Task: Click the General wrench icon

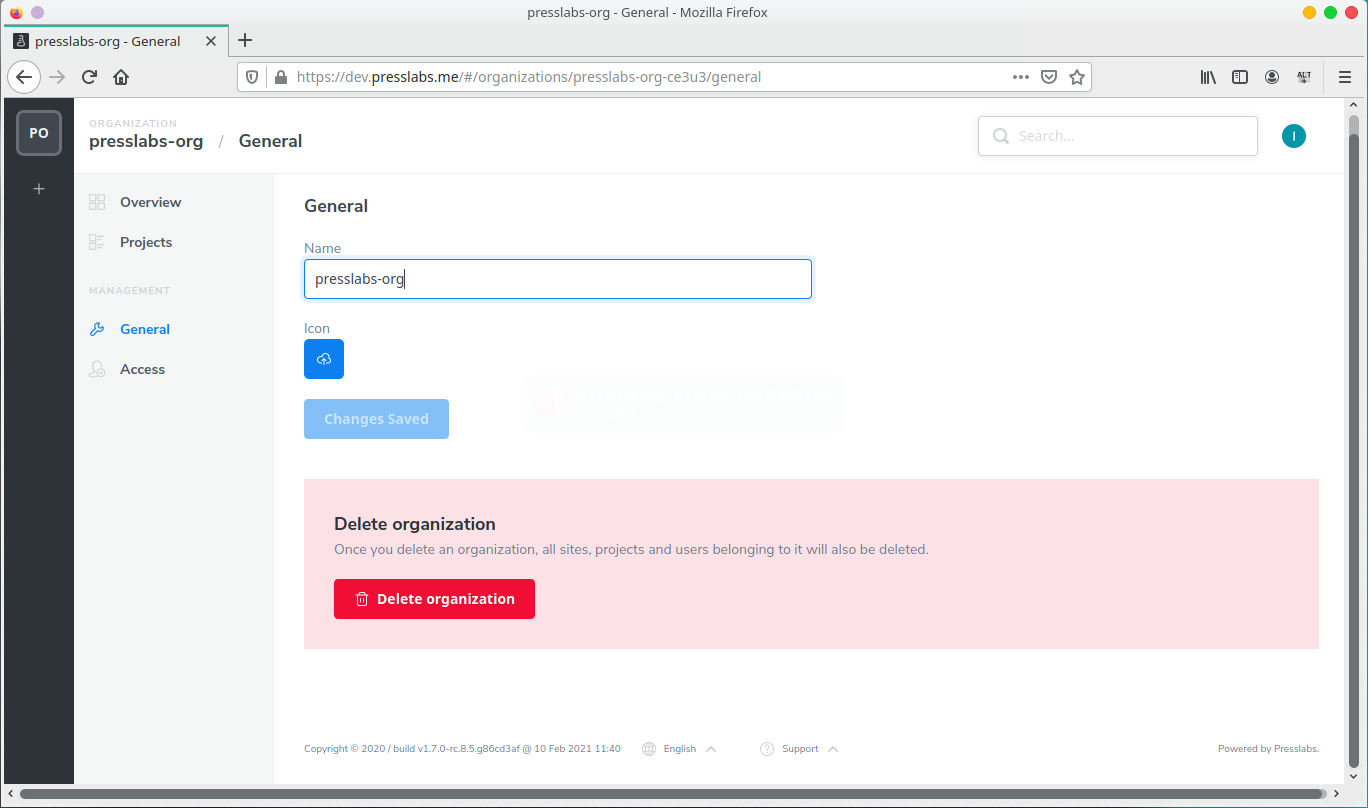Action: tap(97, 329)
